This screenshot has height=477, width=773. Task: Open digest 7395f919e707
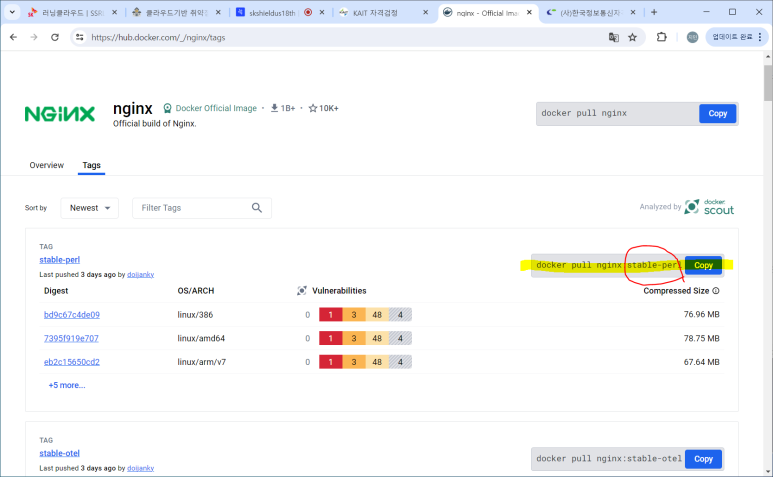point(71,339)
